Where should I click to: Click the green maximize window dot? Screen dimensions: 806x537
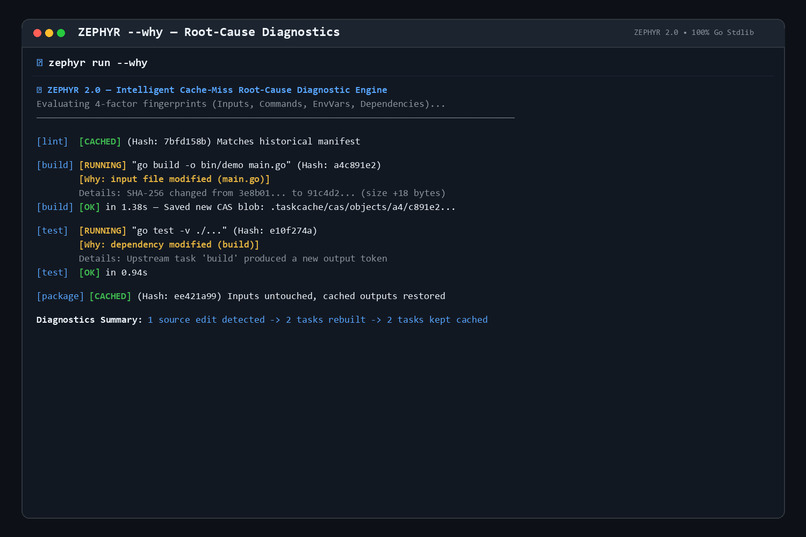pos(61,33)
